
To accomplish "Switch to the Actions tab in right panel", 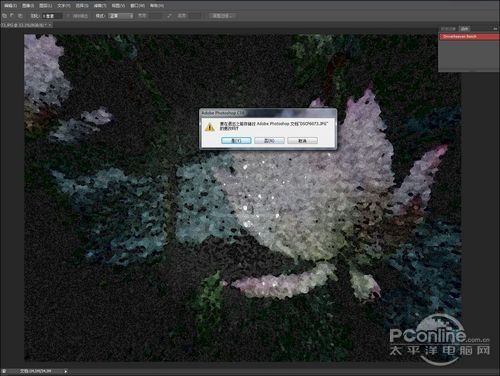I will coord(464,29).
